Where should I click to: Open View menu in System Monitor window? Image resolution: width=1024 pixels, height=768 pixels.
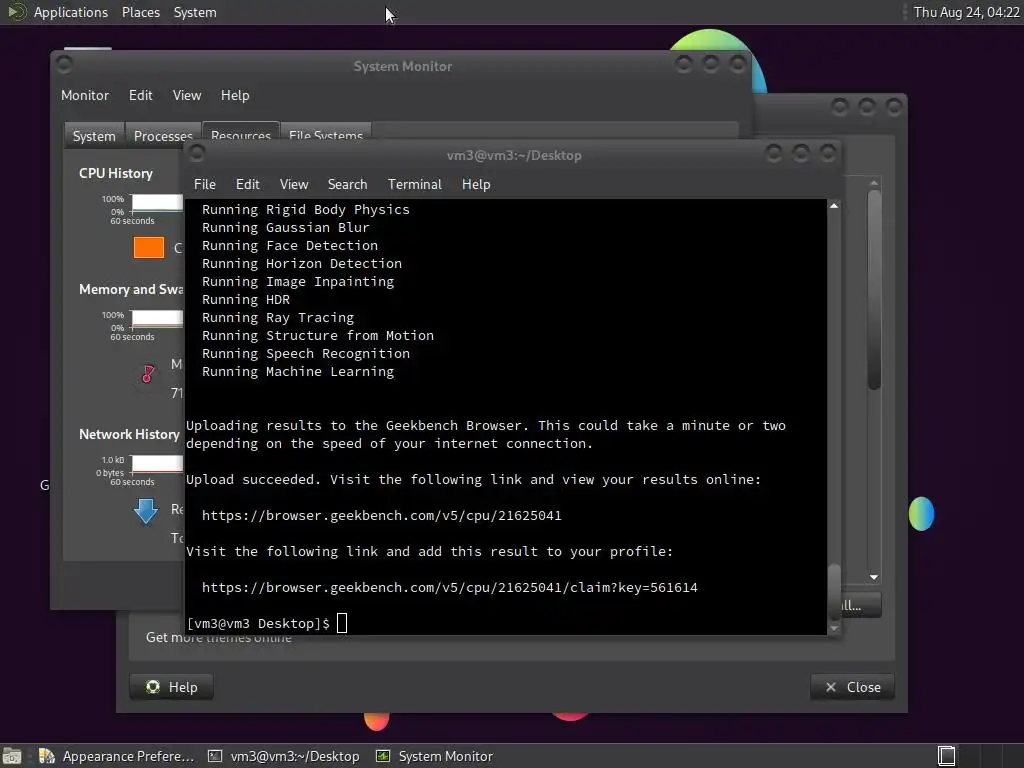coord(187,95)
